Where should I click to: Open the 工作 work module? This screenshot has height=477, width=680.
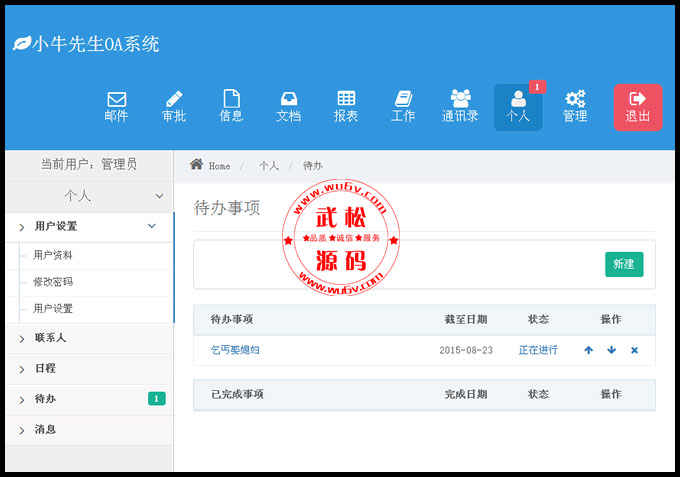tap(403, 107)
